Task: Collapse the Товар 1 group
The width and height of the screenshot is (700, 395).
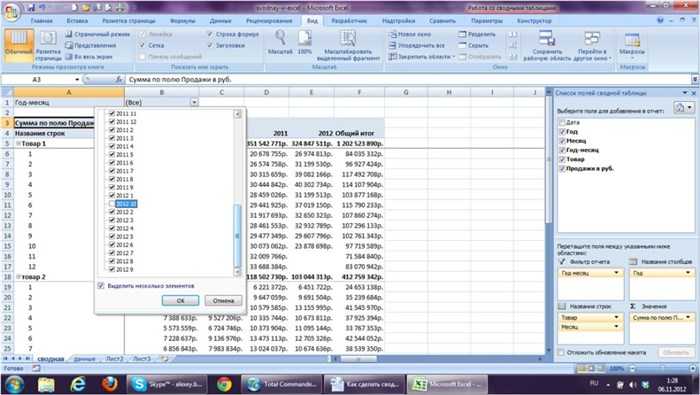Action: pyautogui.click(x=19, y=144)
